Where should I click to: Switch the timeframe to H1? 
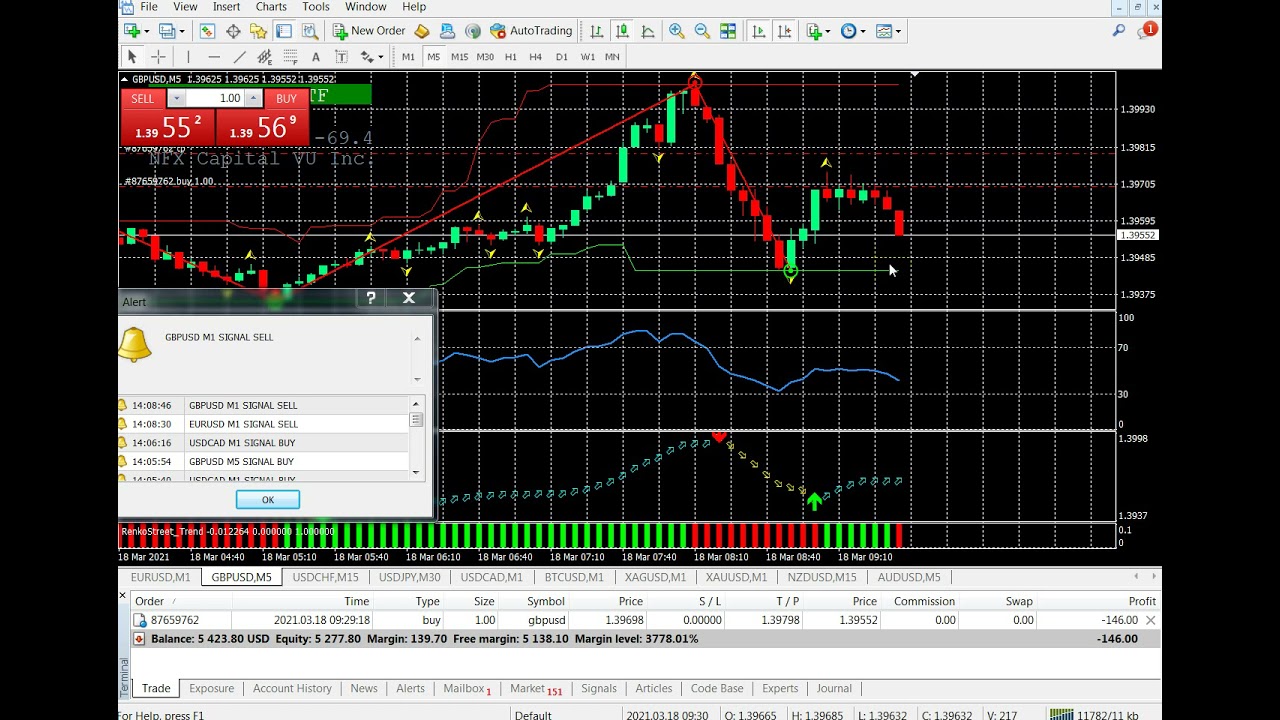[x=511, y=57]
